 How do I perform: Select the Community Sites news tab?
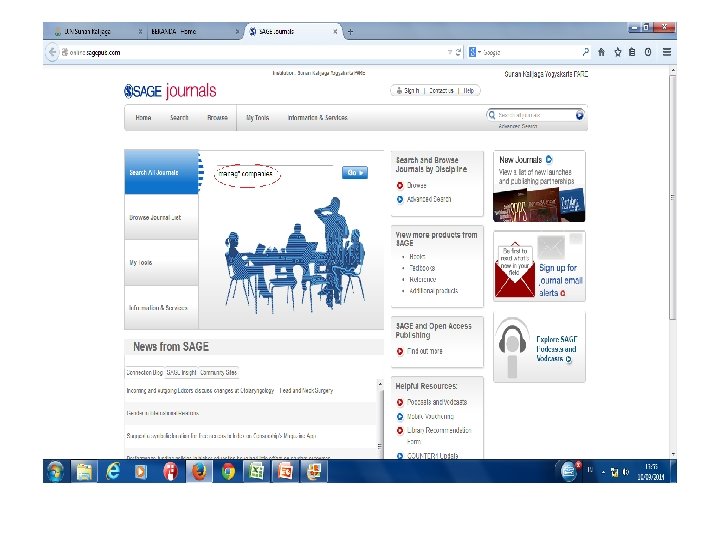click(x=219, y=372)
